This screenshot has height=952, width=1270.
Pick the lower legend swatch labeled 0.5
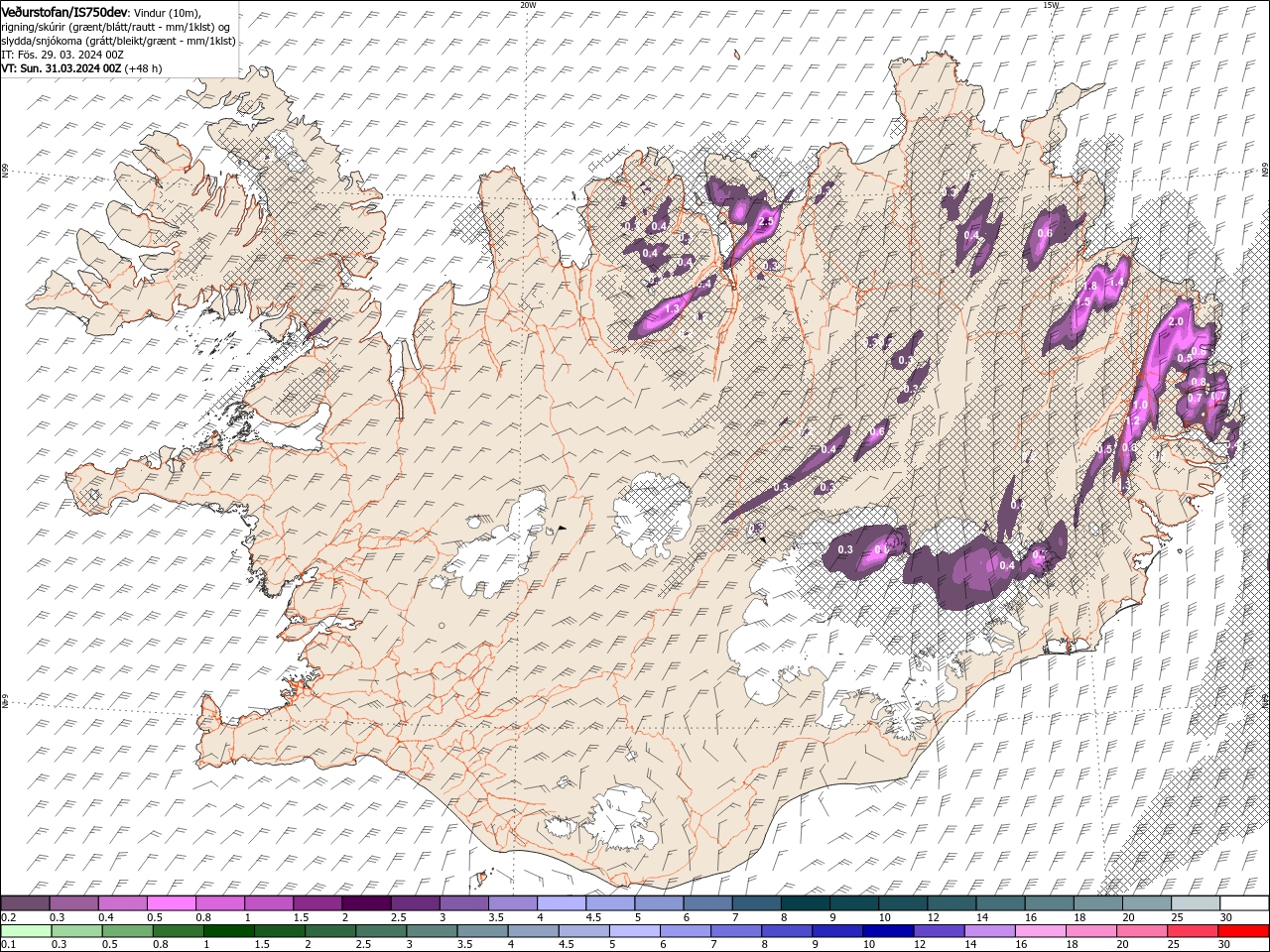[x=127, y=931]
